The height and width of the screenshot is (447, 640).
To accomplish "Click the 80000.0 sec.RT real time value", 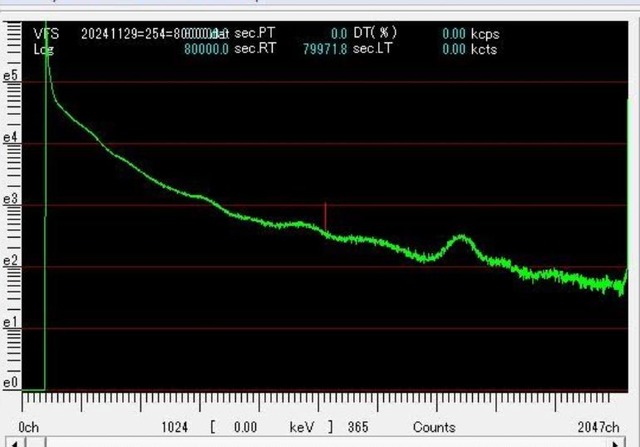I will point(230,49).
